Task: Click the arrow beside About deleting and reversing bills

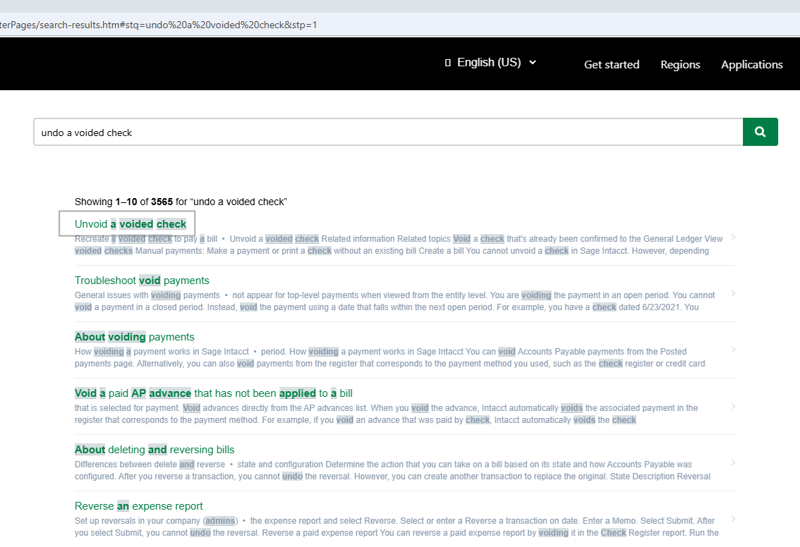Action: click(x=733, y=463)
